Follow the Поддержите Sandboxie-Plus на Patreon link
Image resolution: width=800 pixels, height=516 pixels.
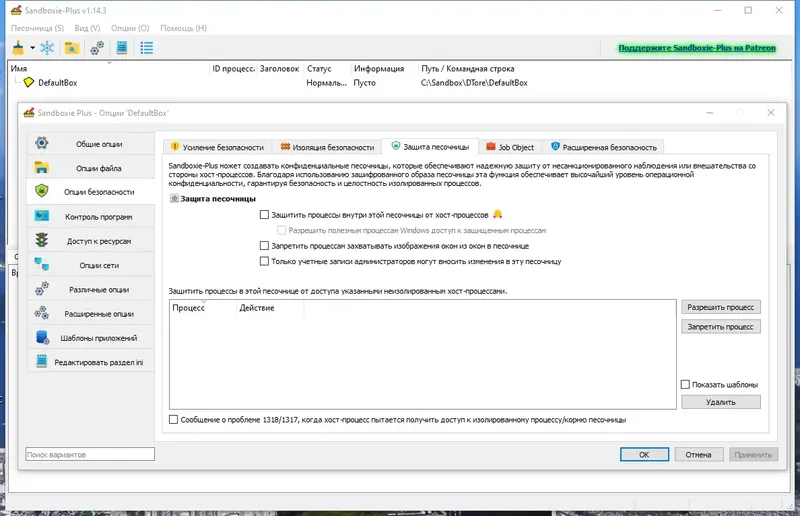(x=697, y=47)
